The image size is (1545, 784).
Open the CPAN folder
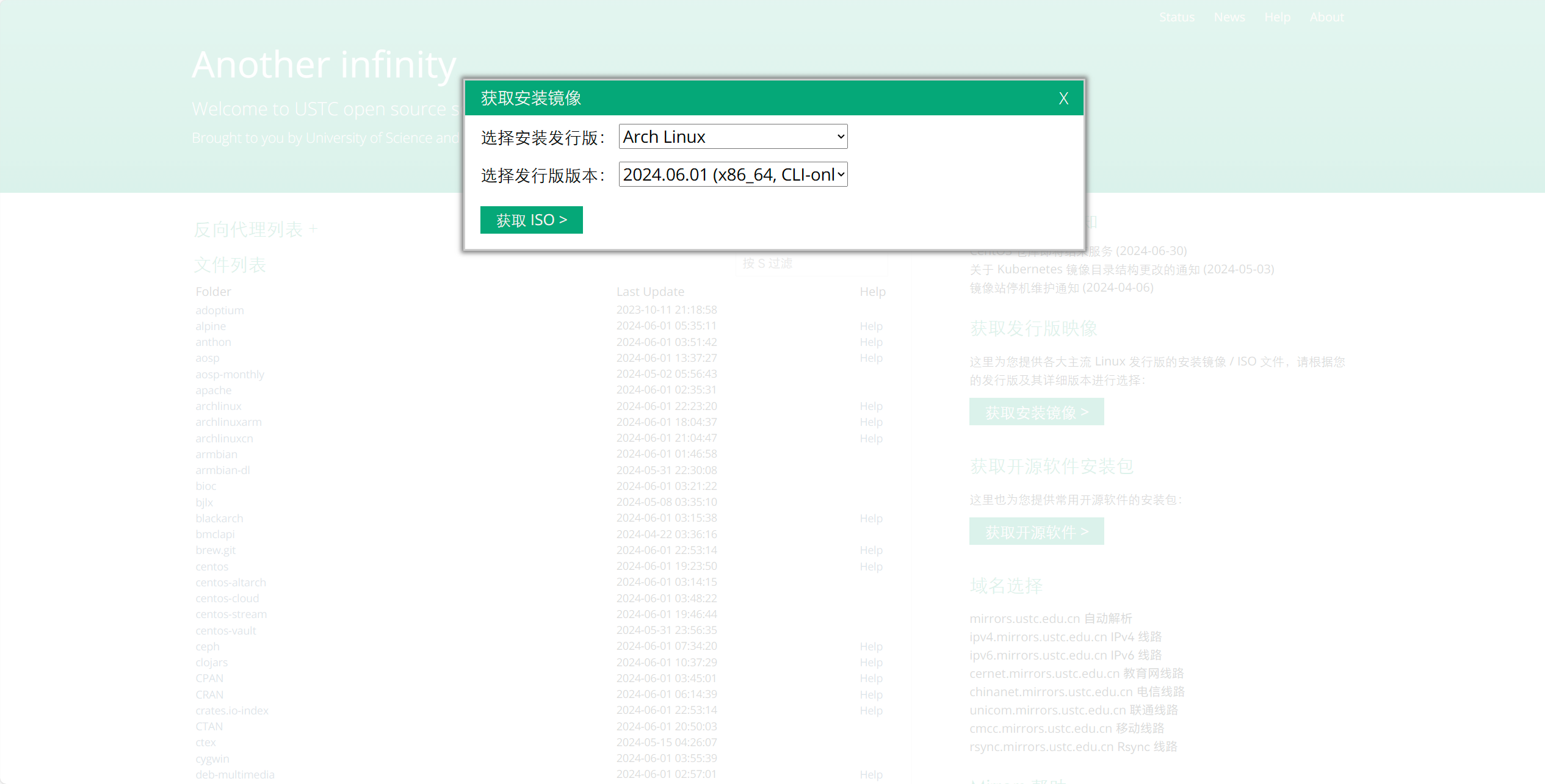[209, 678]
